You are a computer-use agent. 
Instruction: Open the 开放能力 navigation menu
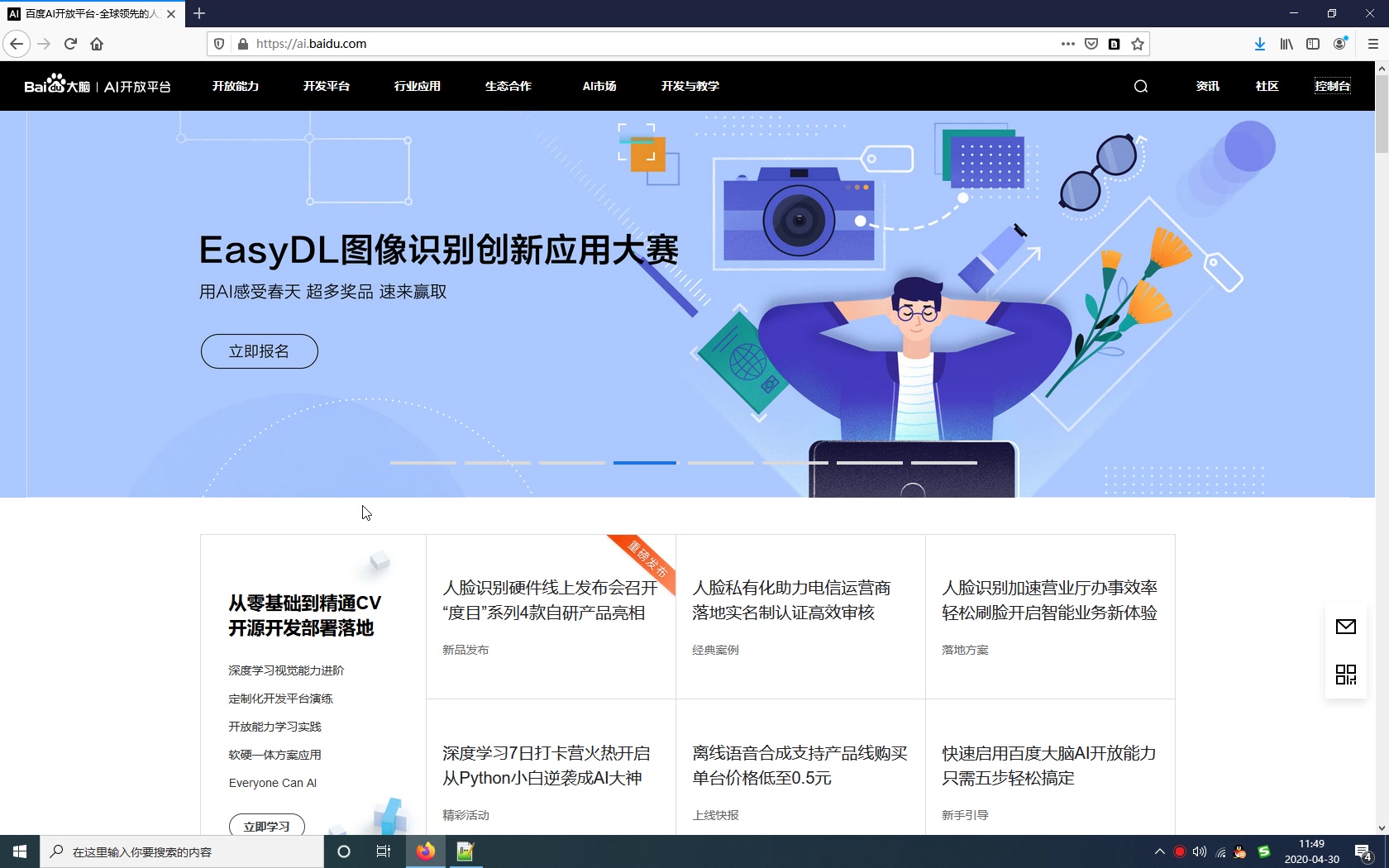click(235, 86)
